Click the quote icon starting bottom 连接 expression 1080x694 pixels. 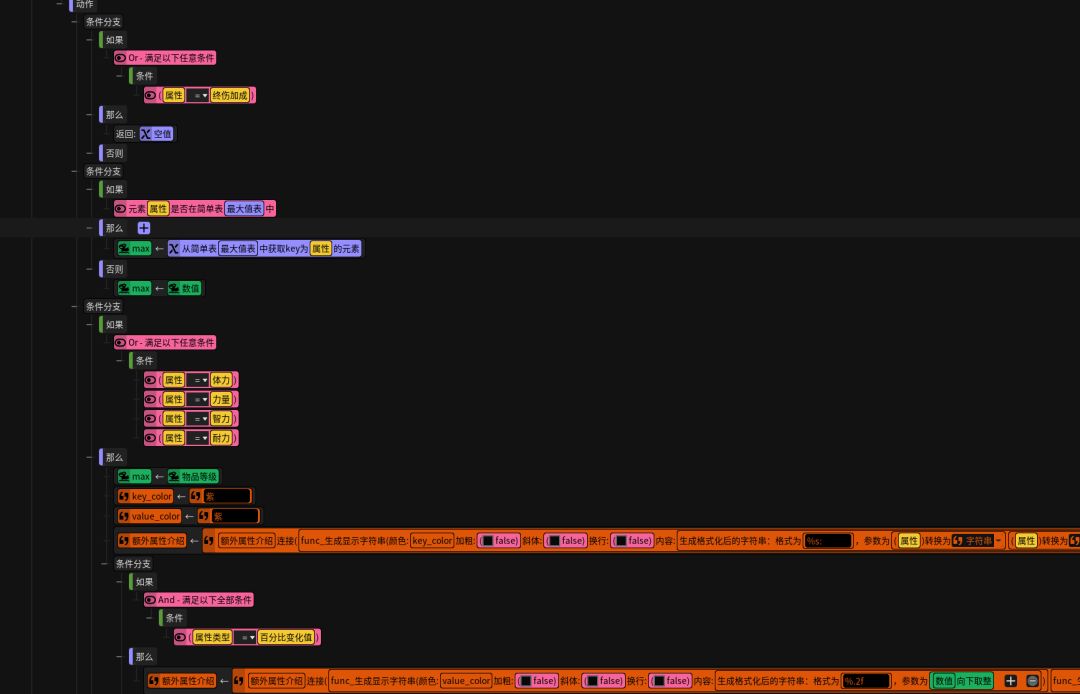tap(239, 681)
